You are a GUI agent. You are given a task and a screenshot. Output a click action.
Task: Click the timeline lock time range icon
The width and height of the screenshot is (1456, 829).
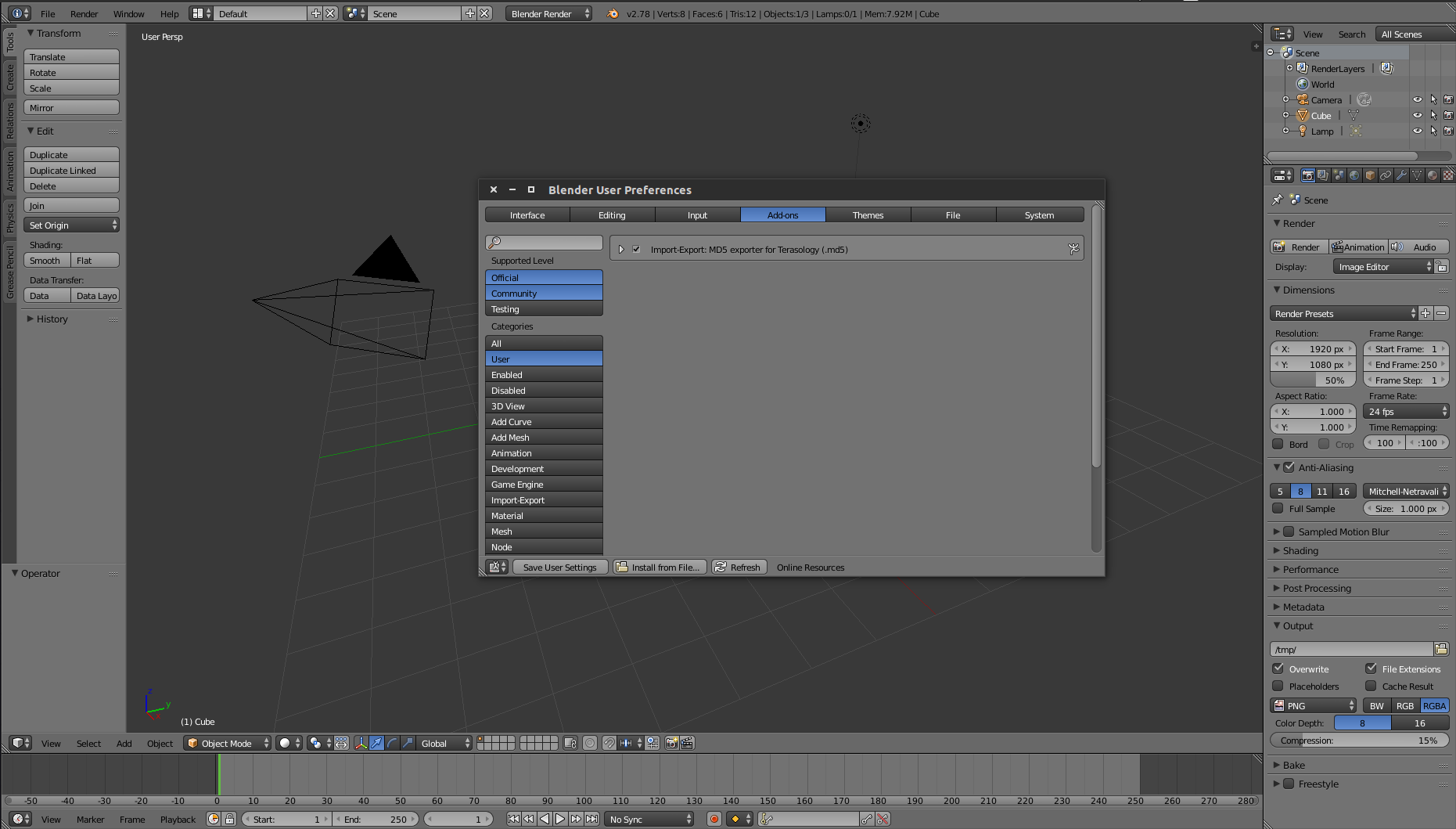229,819
